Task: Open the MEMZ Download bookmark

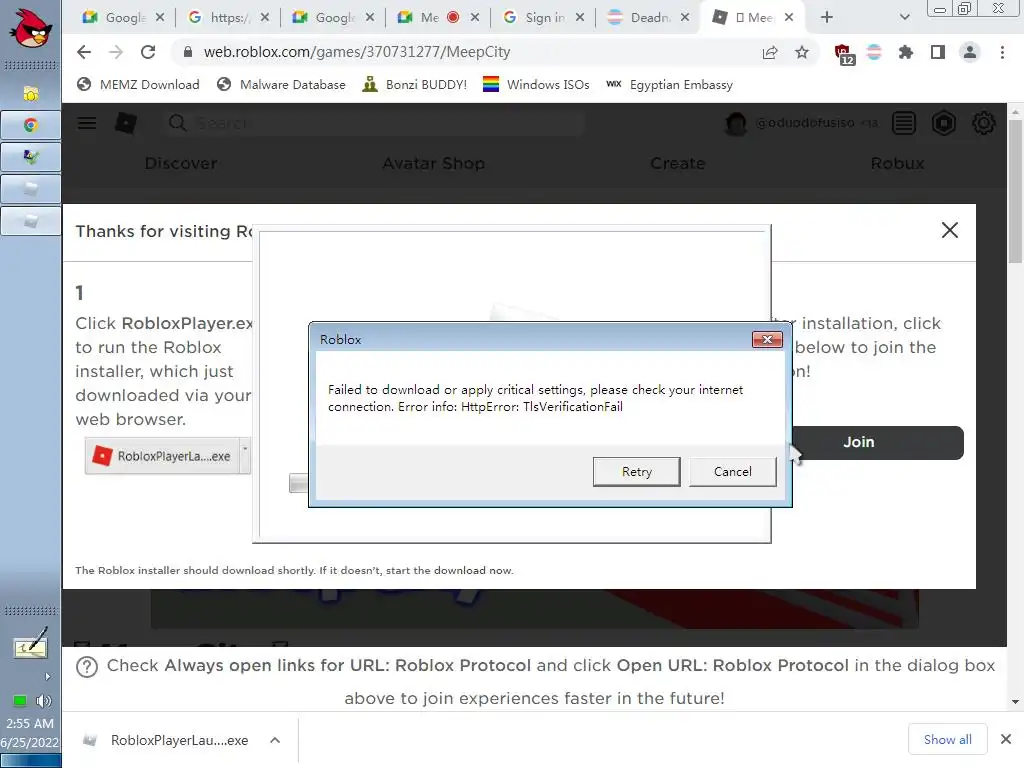Action: [138, 84]
